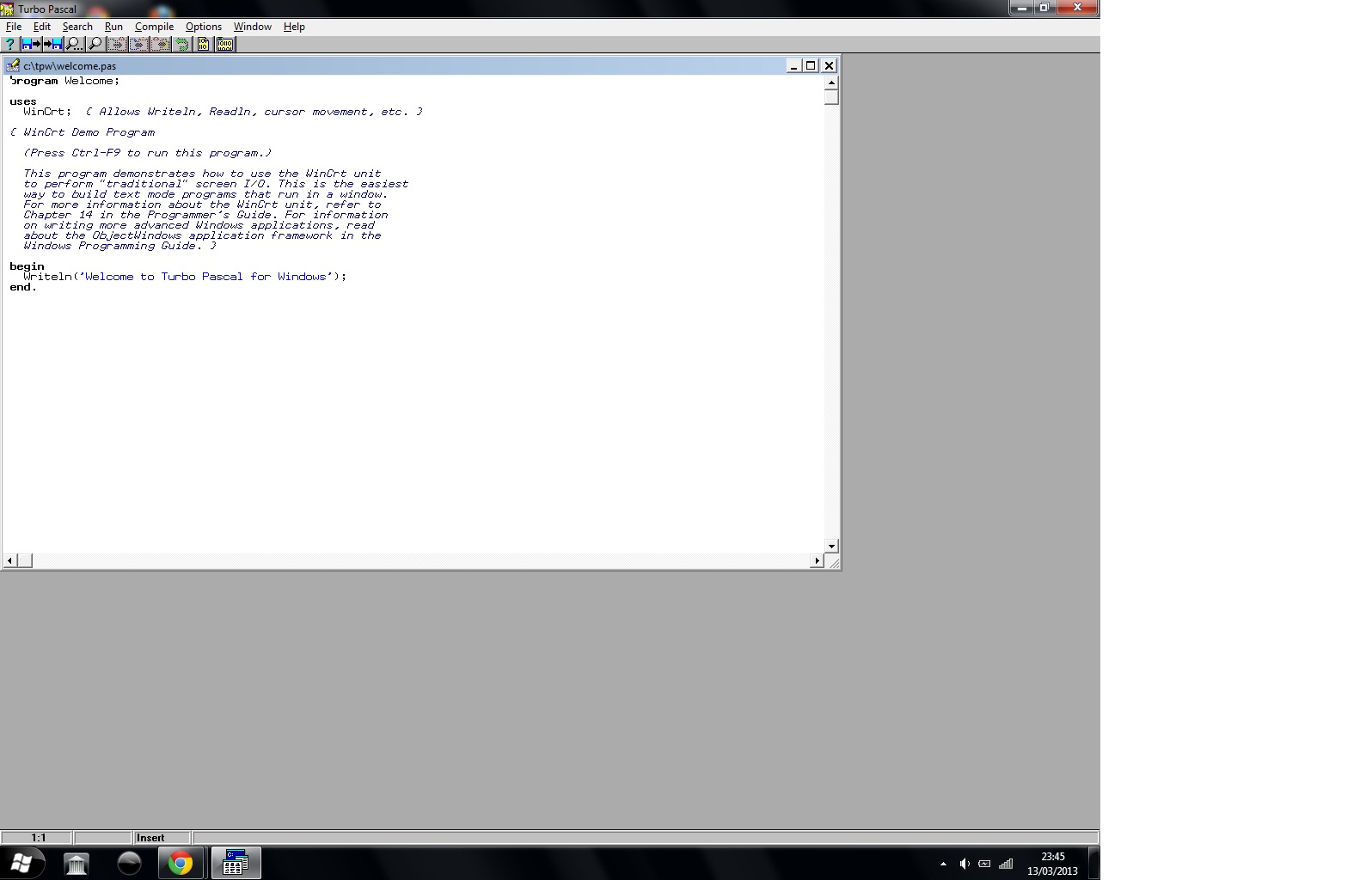The height and width of the screenshot is (880, 1372).
Task: Open the Compile menu
Action: 154,27
